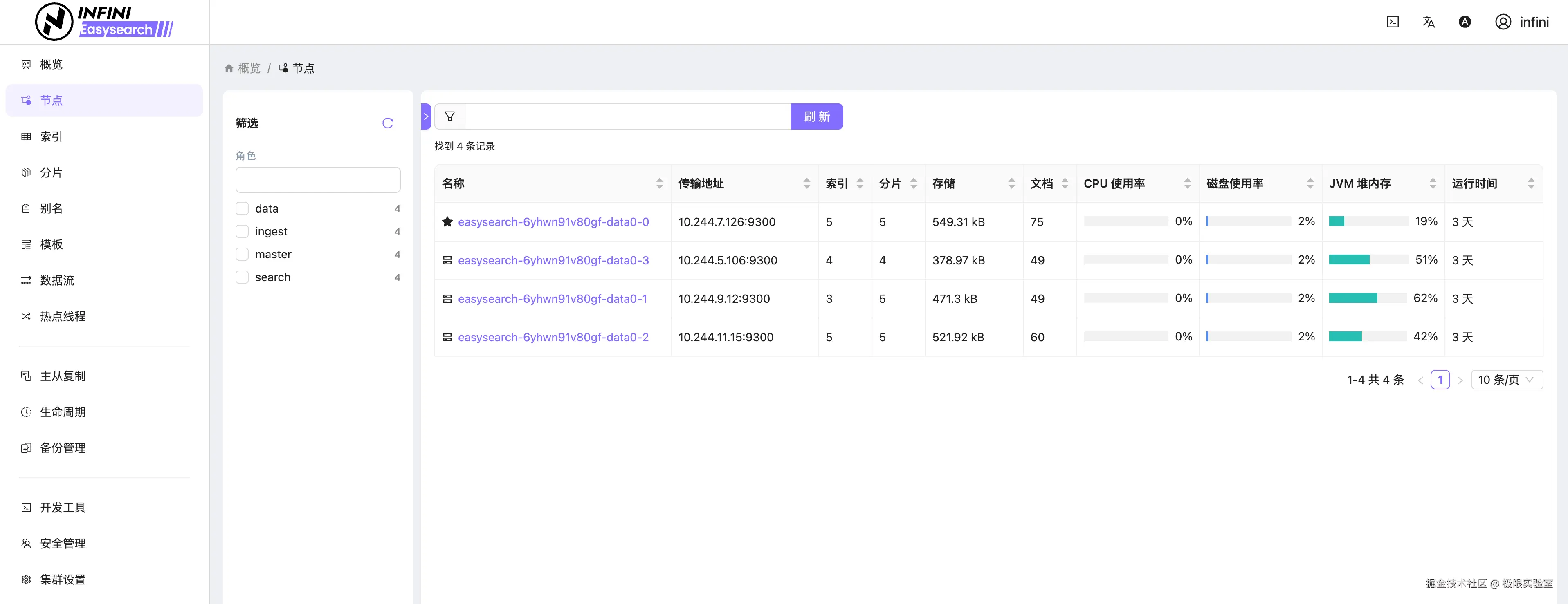
Task: Click the filter funnel icon beside search box
Action: point(450,116)
